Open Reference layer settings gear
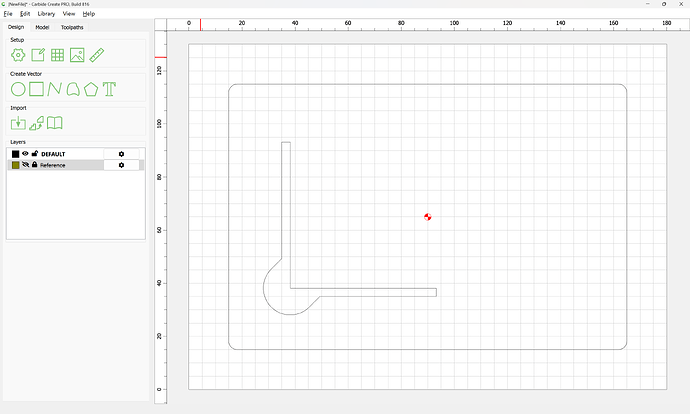The width and height of the screenshot is (690, 414). [121, 165]
